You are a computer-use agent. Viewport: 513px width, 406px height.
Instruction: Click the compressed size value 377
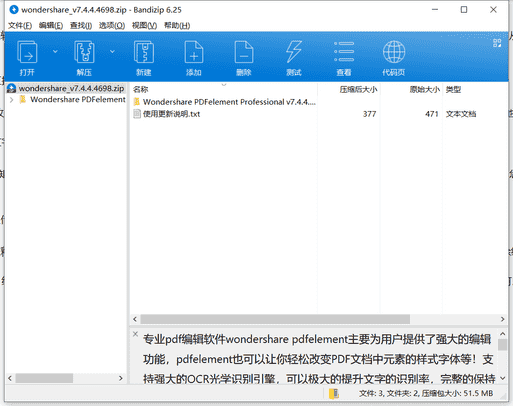coord(369,114)
